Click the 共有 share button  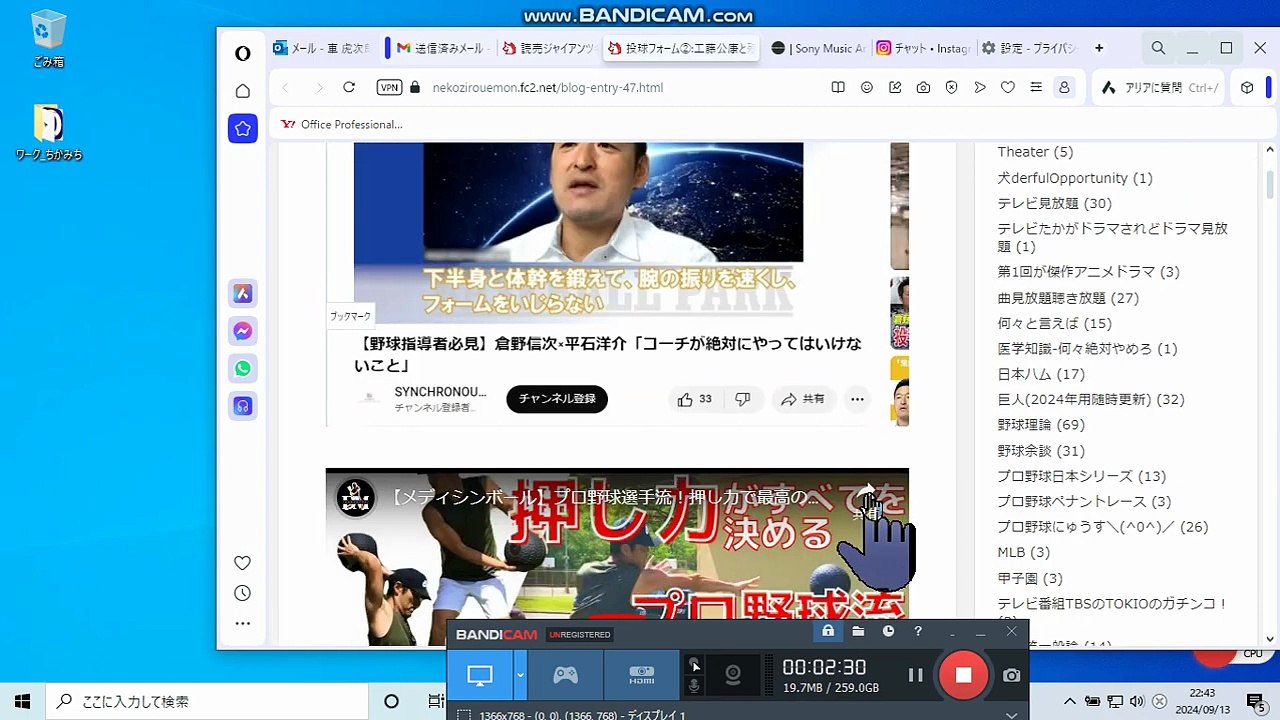[803, 399]
